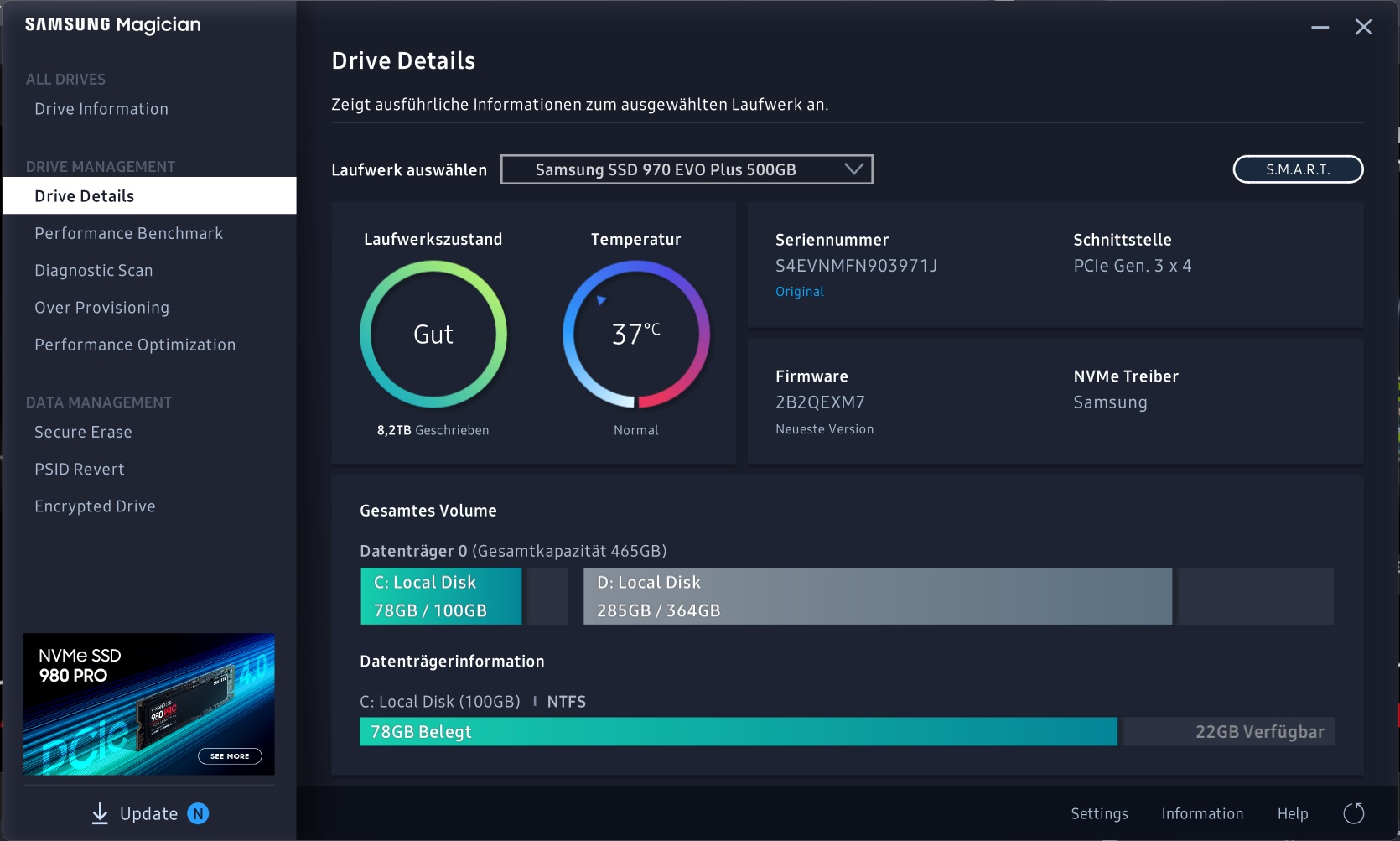Click the Update label
Screen dimensions: 1400x841
(x=149, y=813)
